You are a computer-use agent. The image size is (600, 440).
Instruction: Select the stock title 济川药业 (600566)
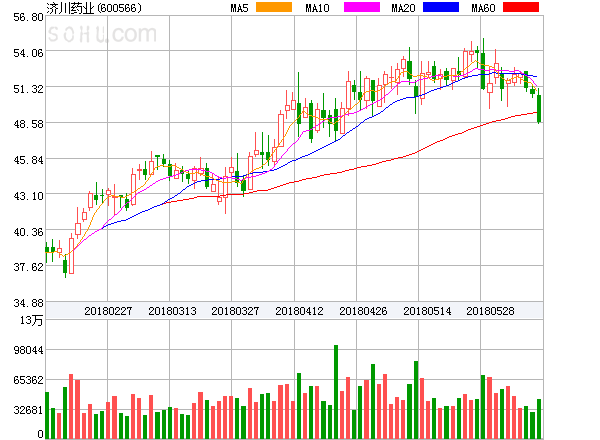94,8
